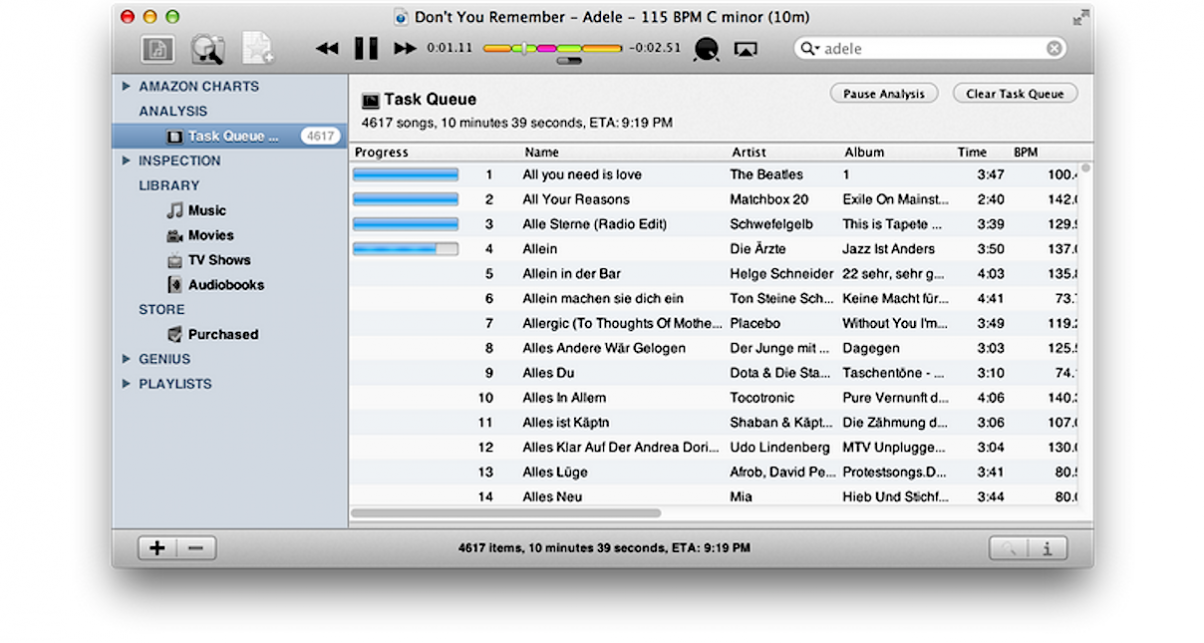Click the horizontal scrollbar below song list
The width and height of the screenshot is (1204, 643).
tap(506, 513)
